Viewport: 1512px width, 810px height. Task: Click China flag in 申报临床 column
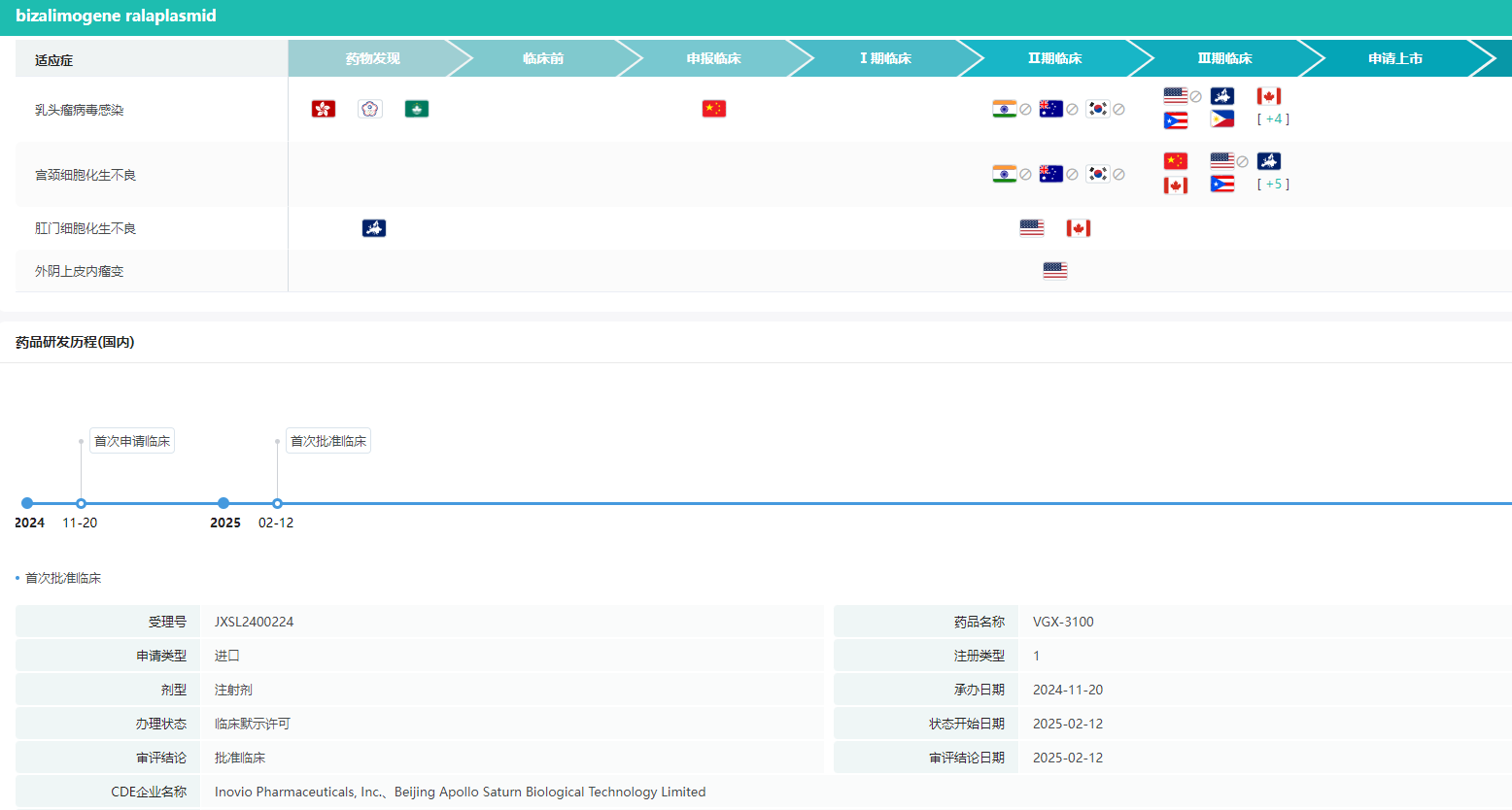coord(714,109)
